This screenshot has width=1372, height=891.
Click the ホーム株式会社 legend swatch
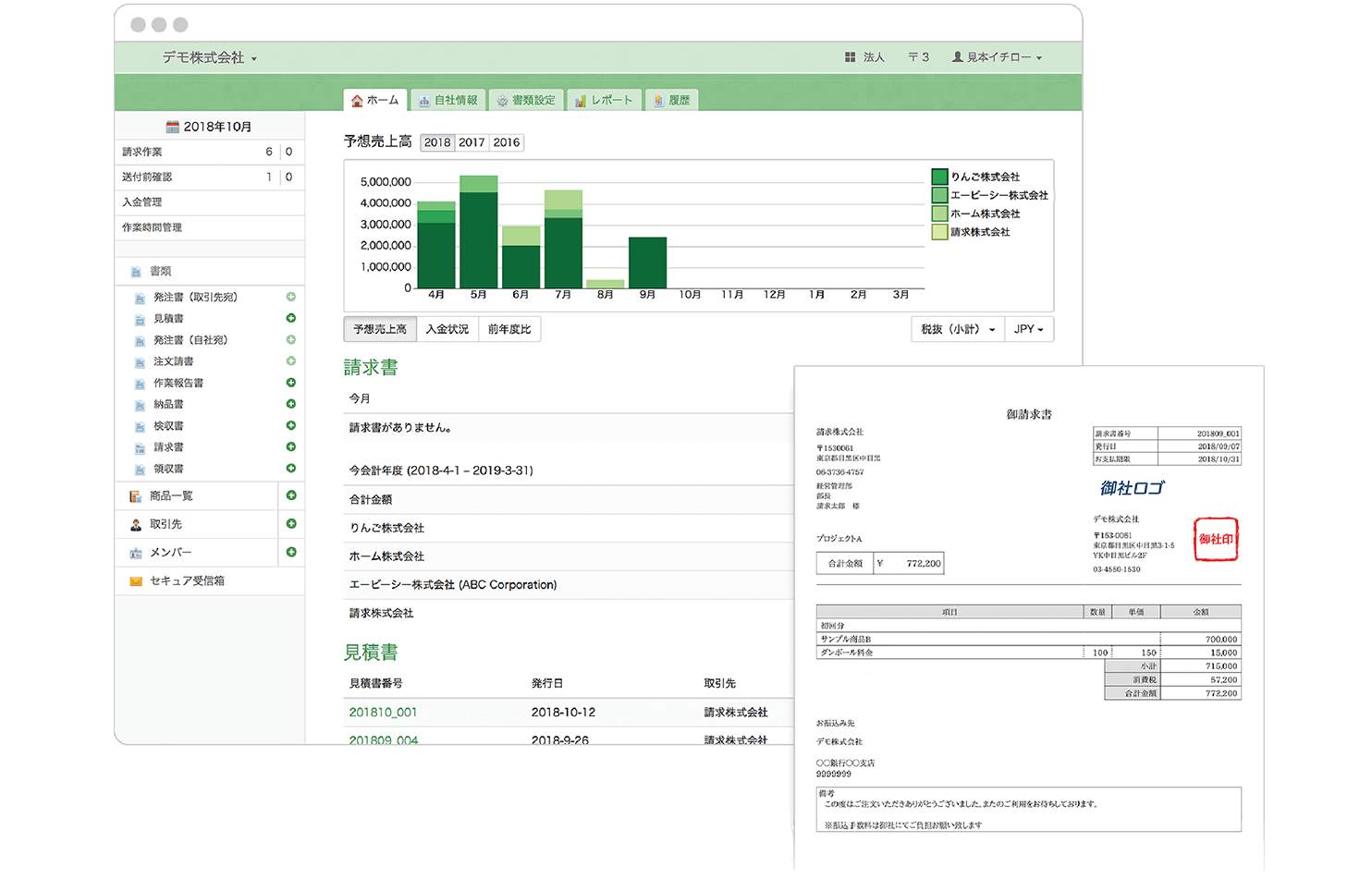click(x=939, y=214)
